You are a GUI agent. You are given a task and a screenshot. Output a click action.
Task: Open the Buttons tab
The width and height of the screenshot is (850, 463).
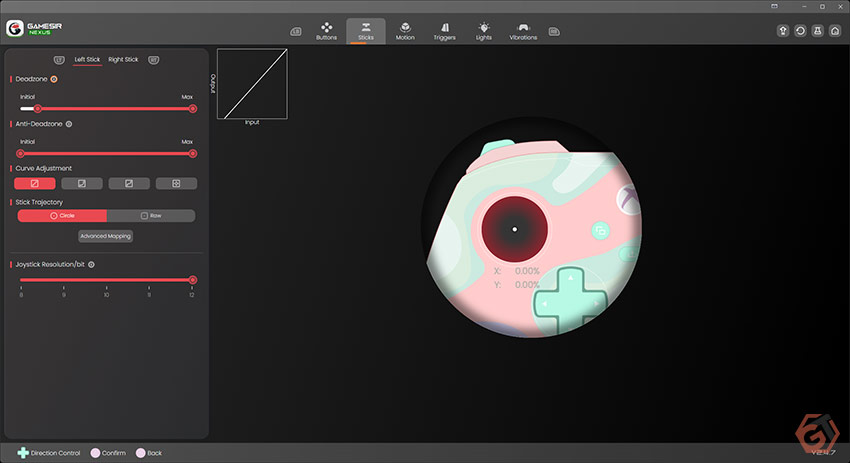[x=326, y=31]
